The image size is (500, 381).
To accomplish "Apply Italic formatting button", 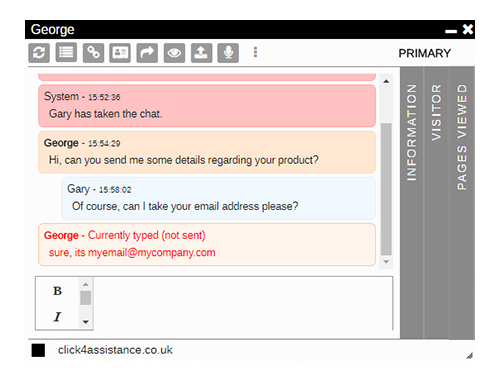I will pos(57,317).
